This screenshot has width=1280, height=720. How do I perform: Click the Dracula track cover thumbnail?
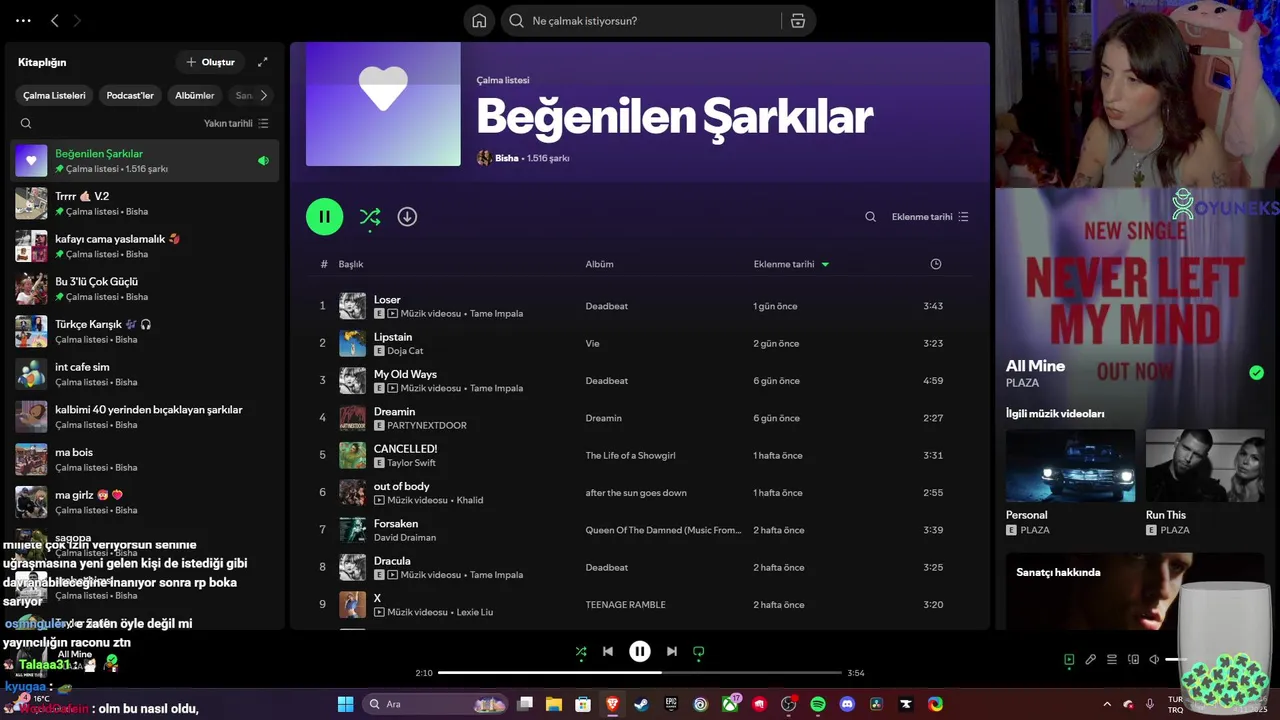[352, 567]
